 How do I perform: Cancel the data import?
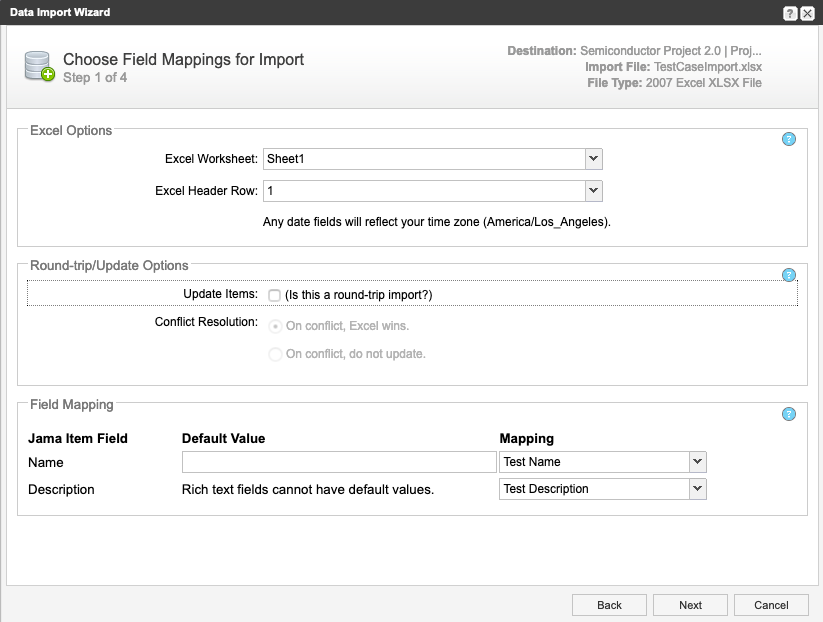coord(771,605)
